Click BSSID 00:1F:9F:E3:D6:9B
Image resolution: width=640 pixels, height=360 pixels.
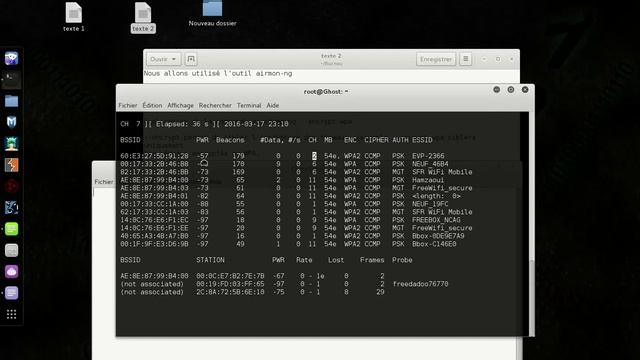154,244
